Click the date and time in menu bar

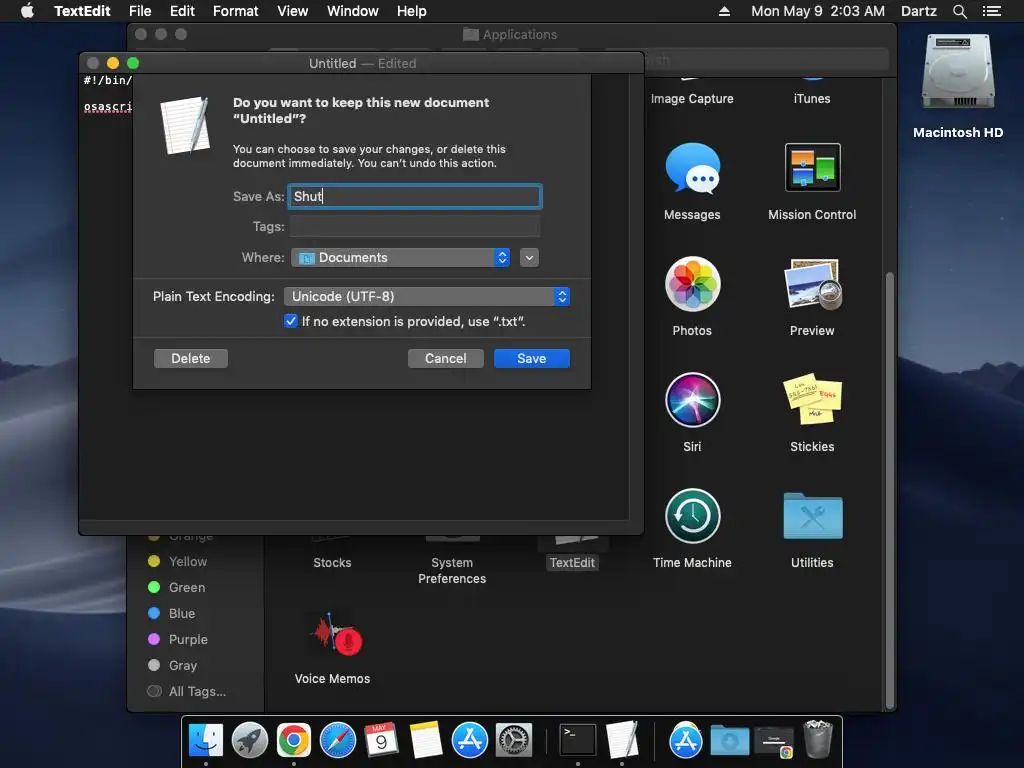[818, 11]
